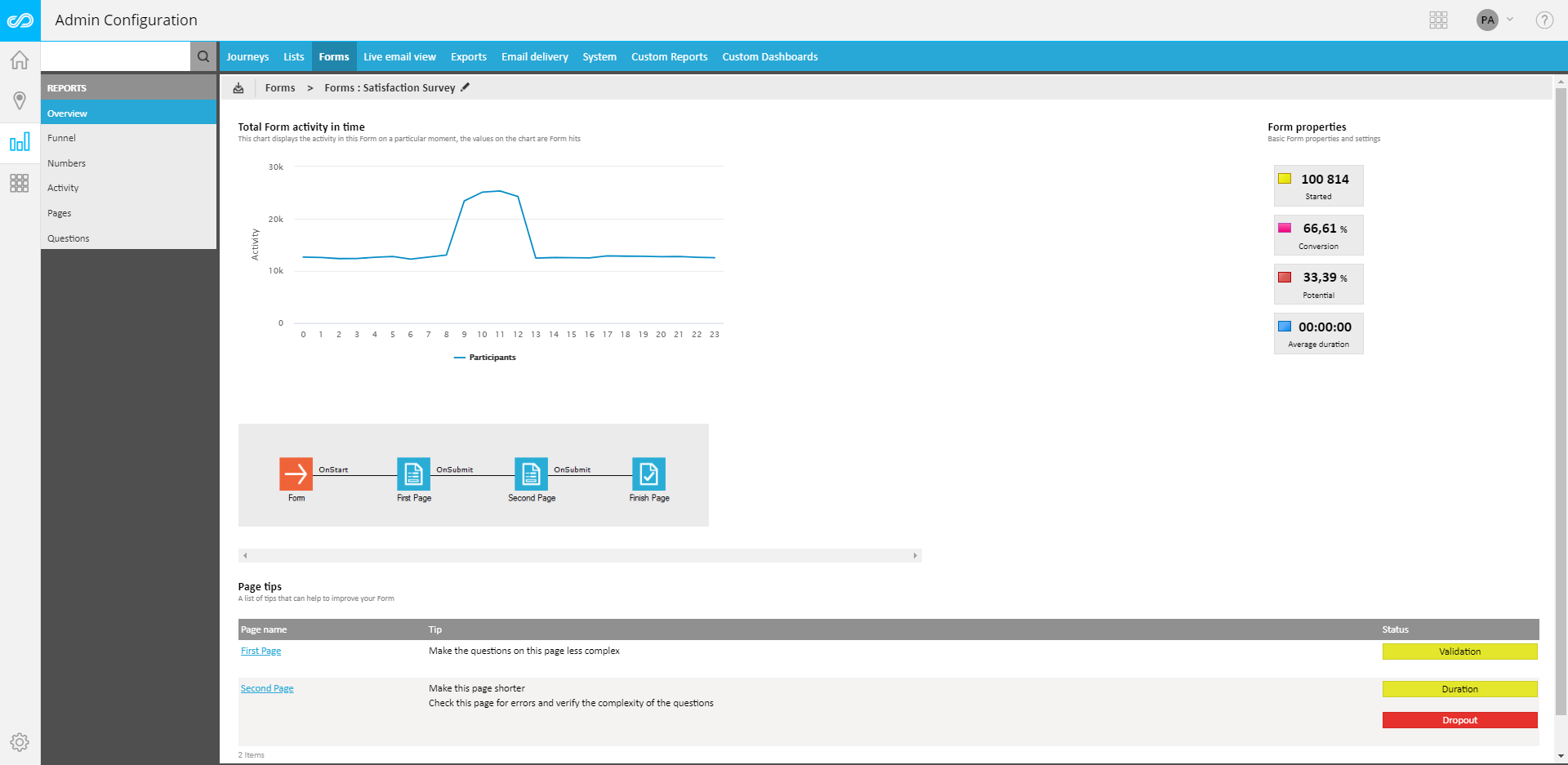The width and height of the screenshot is (1568, 765).
Task: Edit form name with pencil icon
Action: pyautogui.click(x=465, y=87)
